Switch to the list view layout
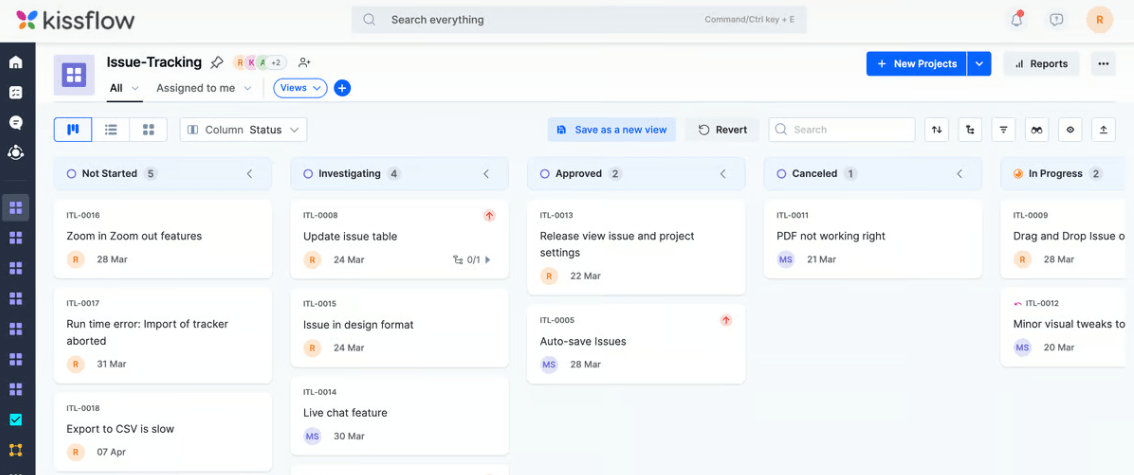This screenshot has height=475, width=1134. click(111, 130)
